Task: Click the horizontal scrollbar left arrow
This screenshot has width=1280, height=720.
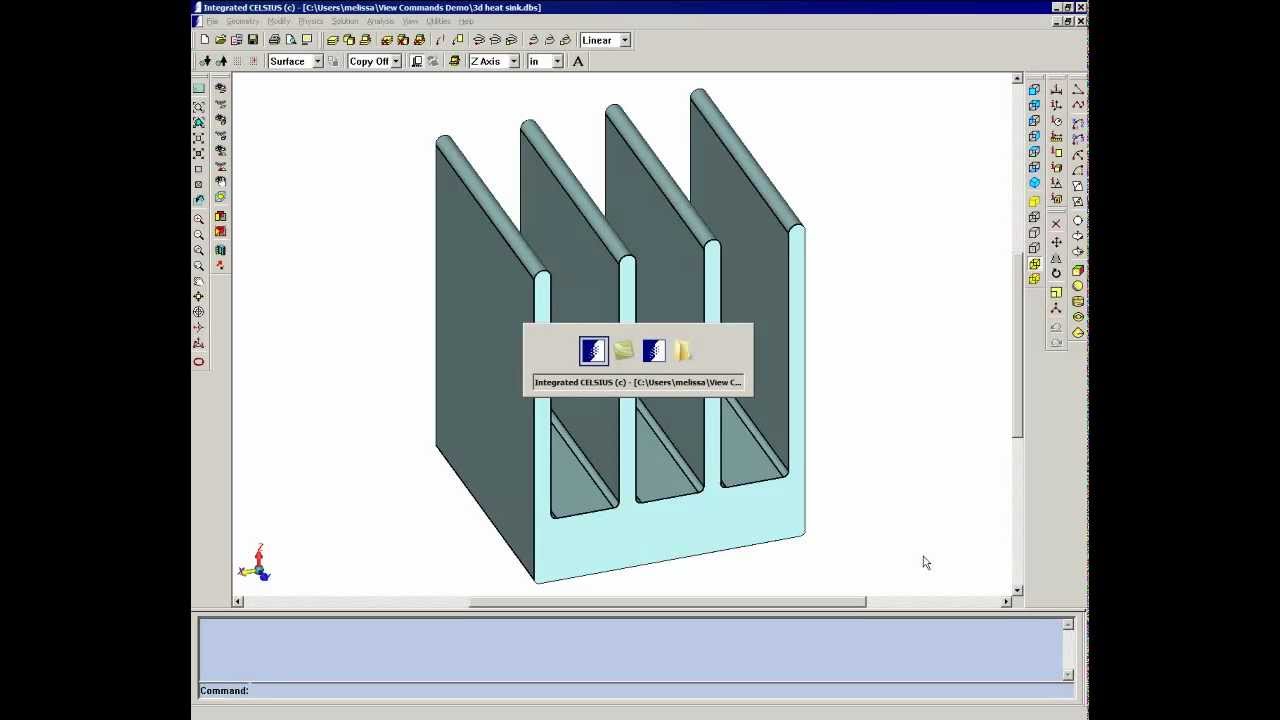Action: pos(238,601)
